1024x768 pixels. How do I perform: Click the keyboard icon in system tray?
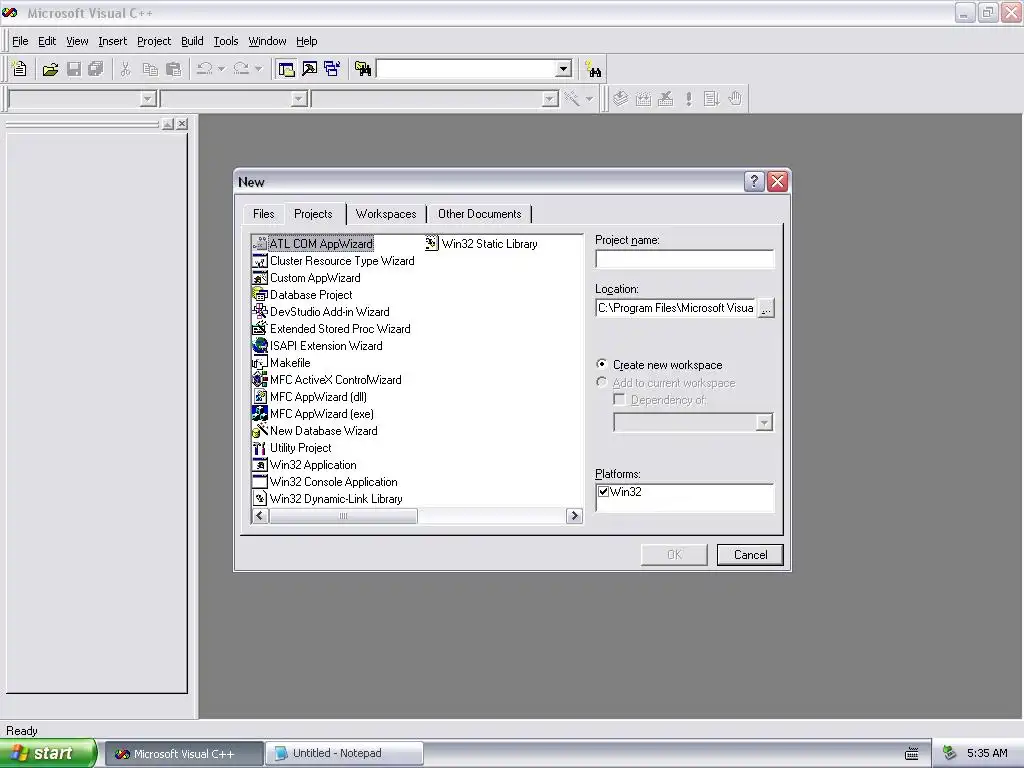(912, 754)
